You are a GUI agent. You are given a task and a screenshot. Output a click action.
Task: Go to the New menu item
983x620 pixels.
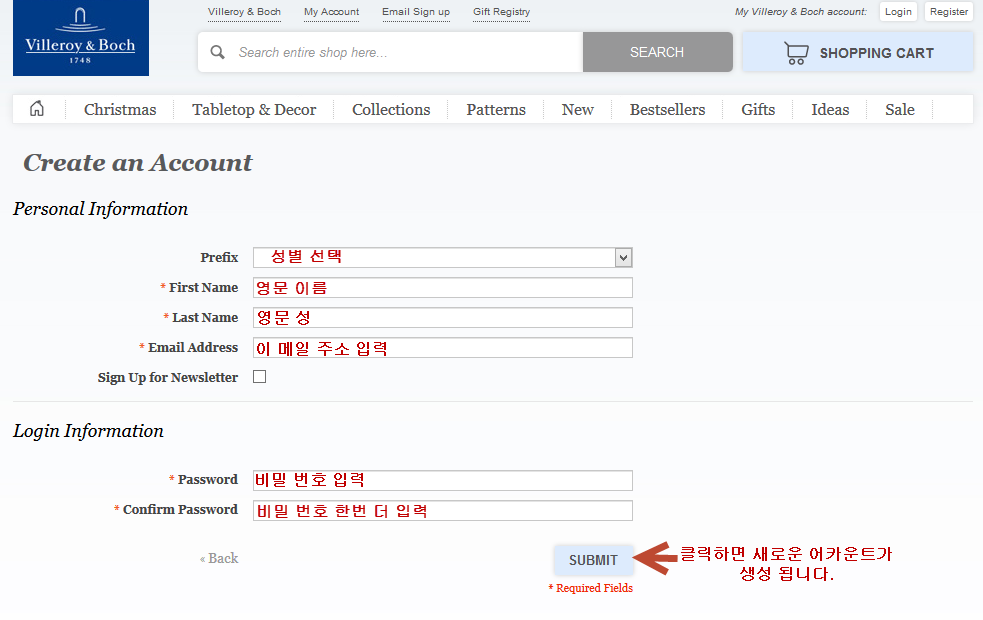577,110
